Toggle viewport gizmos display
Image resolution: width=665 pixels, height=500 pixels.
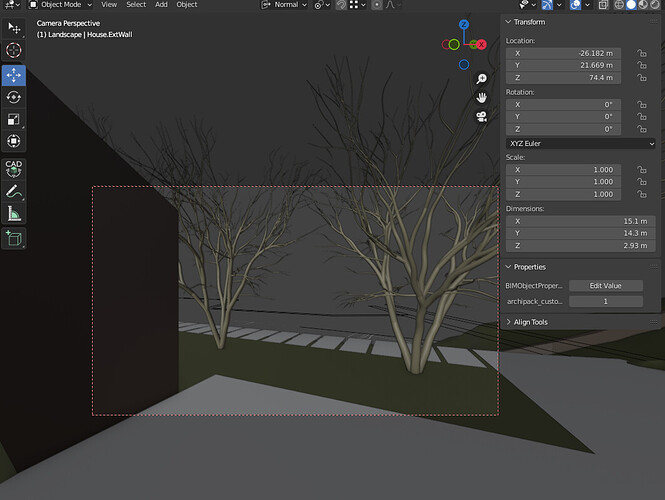coord(547,5)
